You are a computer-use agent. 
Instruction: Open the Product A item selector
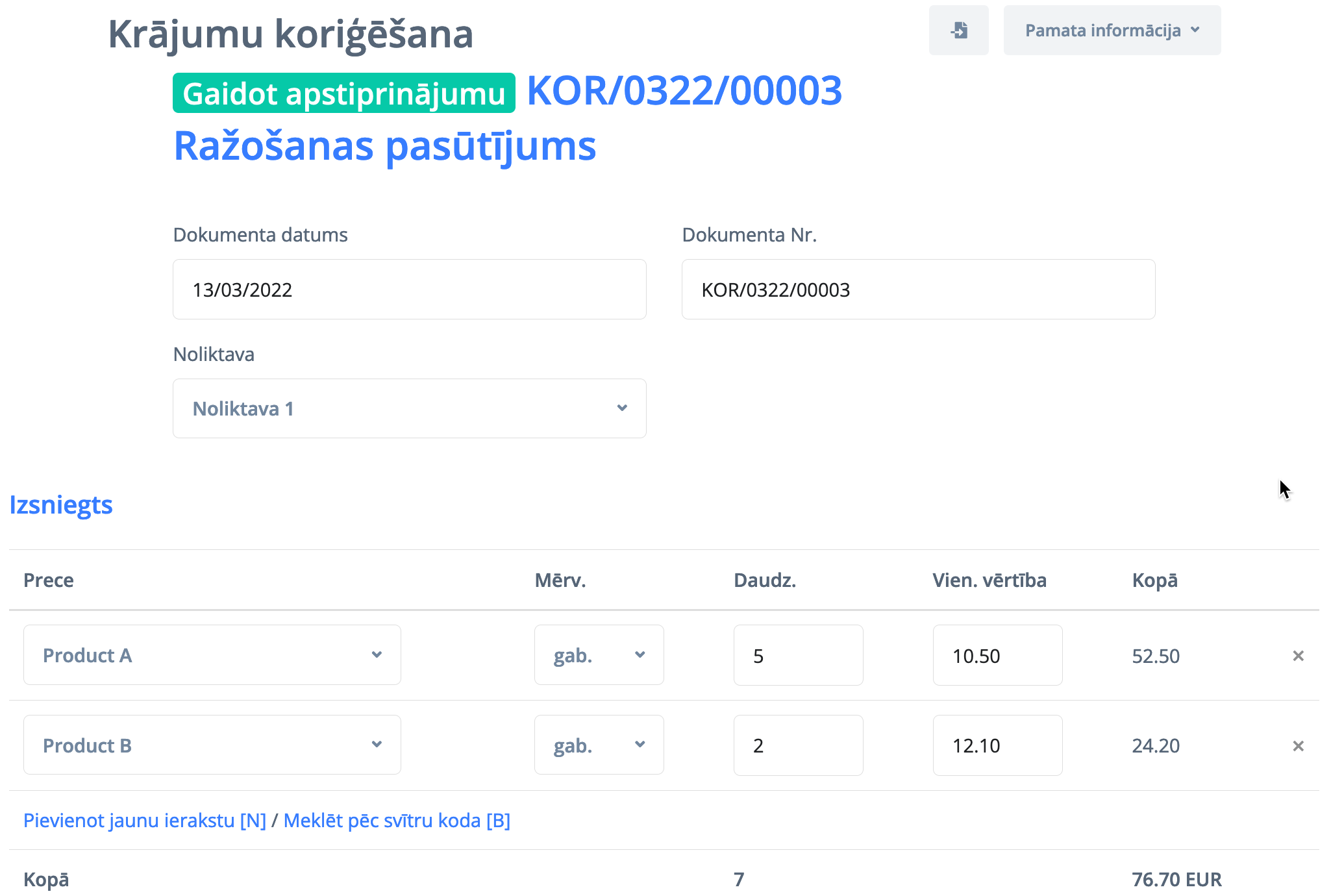pyautogui.click(x=212, y=655)
